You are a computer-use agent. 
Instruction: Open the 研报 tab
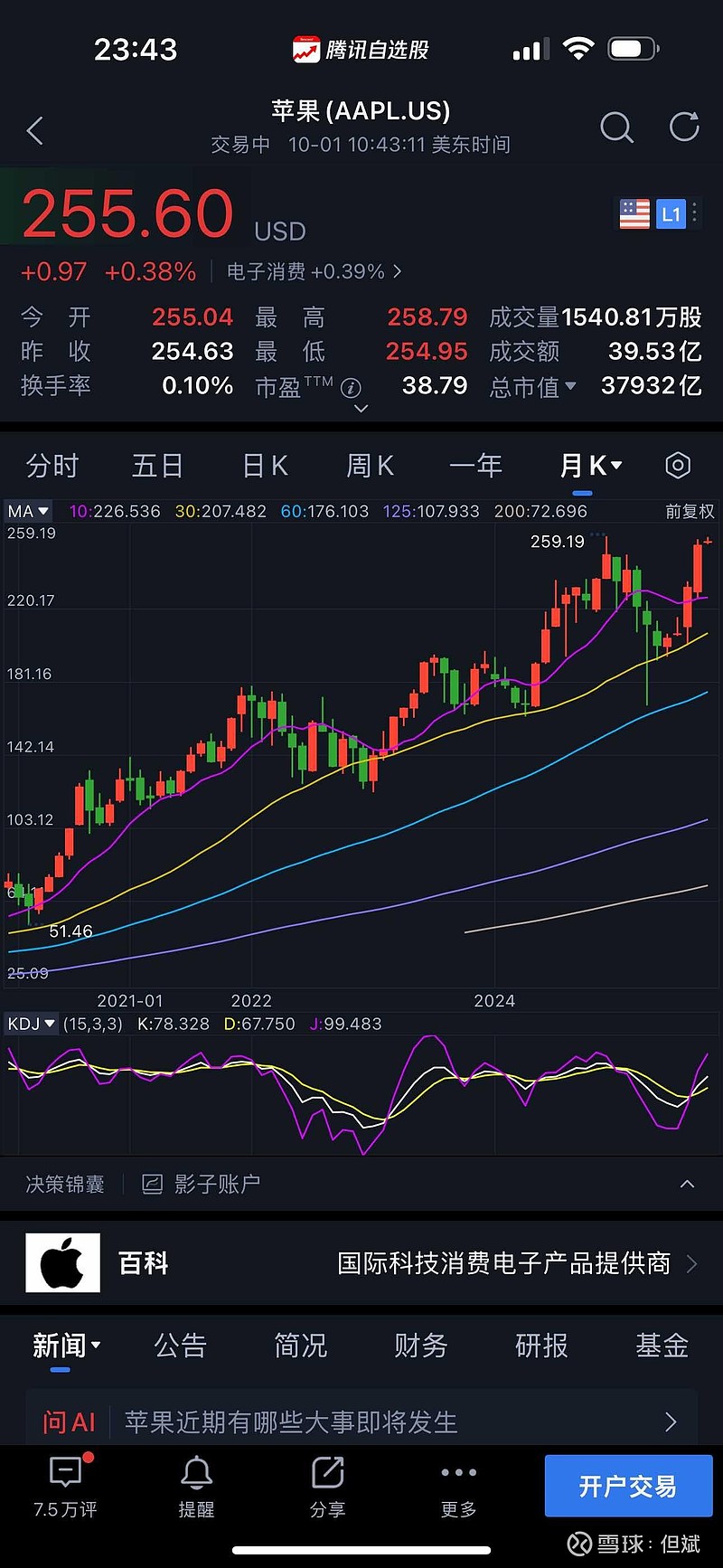click(541, 1346)
